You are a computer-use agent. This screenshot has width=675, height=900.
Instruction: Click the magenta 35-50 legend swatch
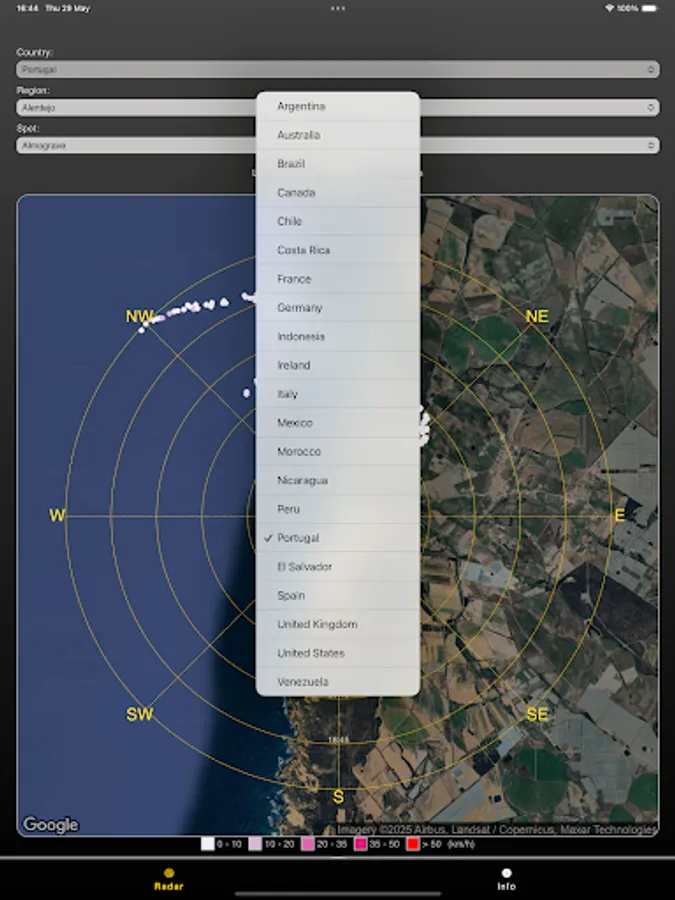(360, 844)
